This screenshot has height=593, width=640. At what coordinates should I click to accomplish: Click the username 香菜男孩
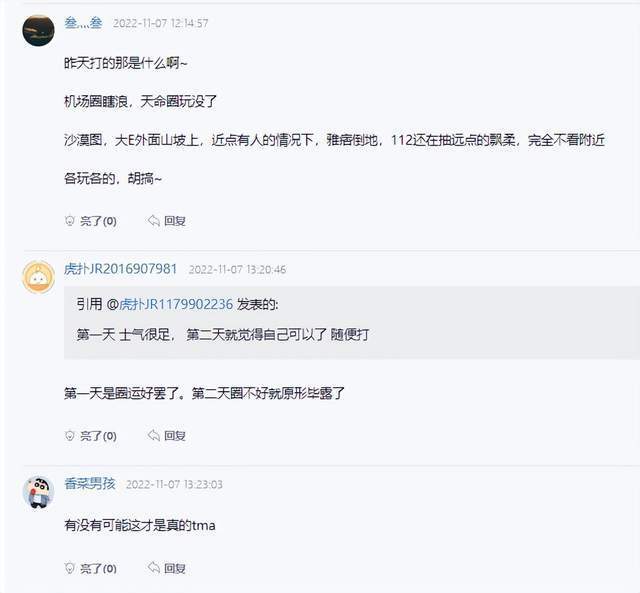tap(90, 484)
